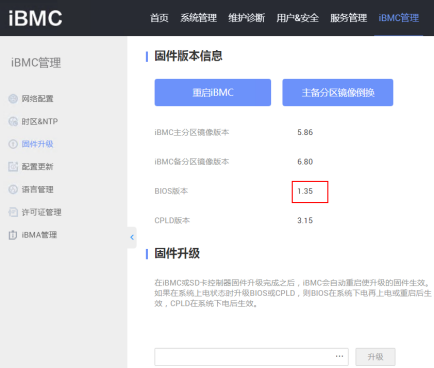Open the 维护诊断 menu
This screenshot has height=368, width=434.
pos(247,18)
